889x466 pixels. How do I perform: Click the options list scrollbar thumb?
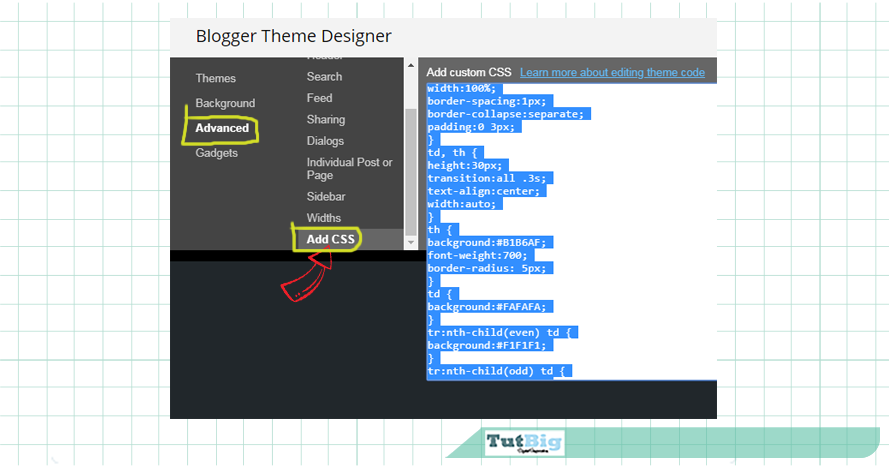(x=410, y=170)
